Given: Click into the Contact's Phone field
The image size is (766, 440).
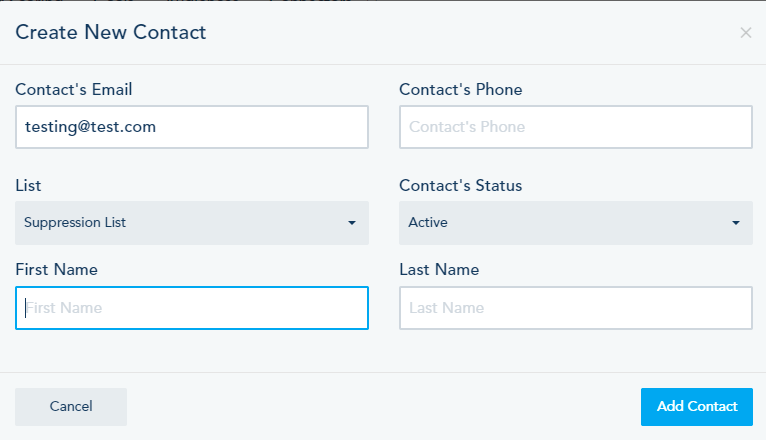Looking at the screenshot, I should pyautogui.click(x=575, y=127).
